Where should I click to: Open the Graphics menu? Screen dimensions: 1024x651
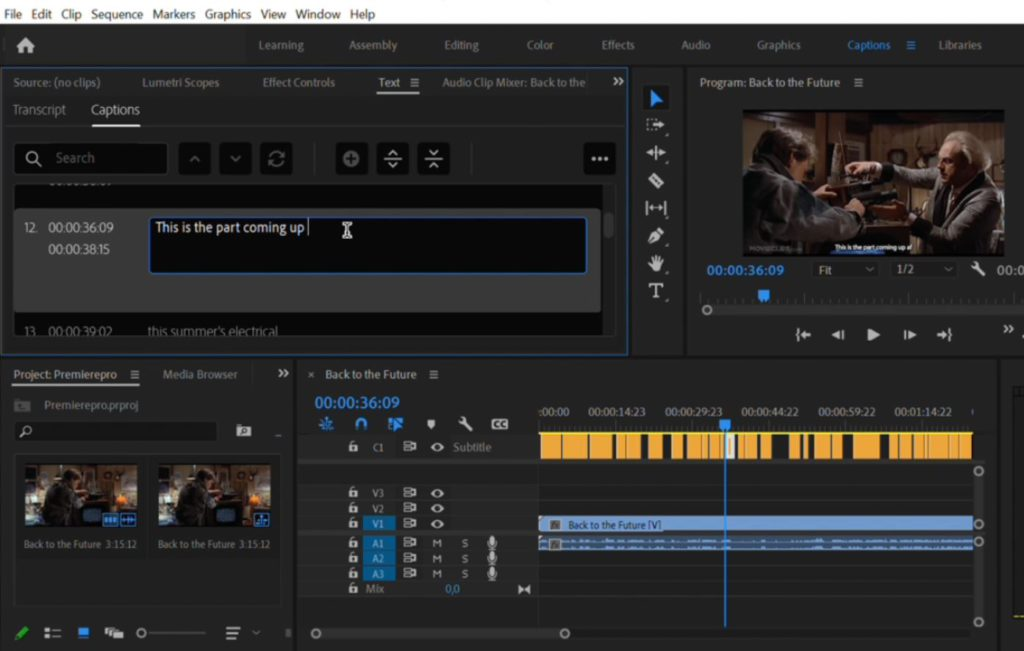(227, 14)
